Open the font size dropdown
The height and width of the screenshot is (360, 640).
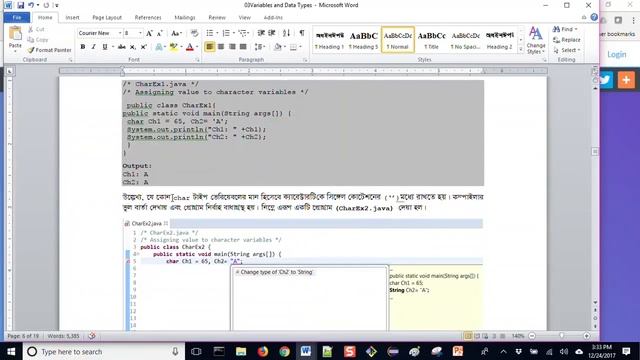pyautogui.click(x=140, y=33)
